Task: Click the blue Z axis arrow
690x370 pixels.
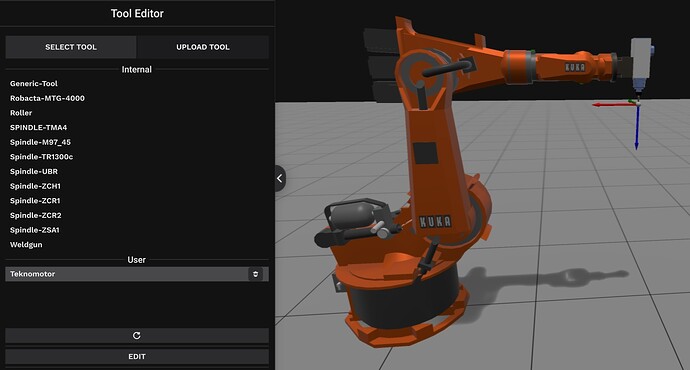Action: [x=637, y=128]
